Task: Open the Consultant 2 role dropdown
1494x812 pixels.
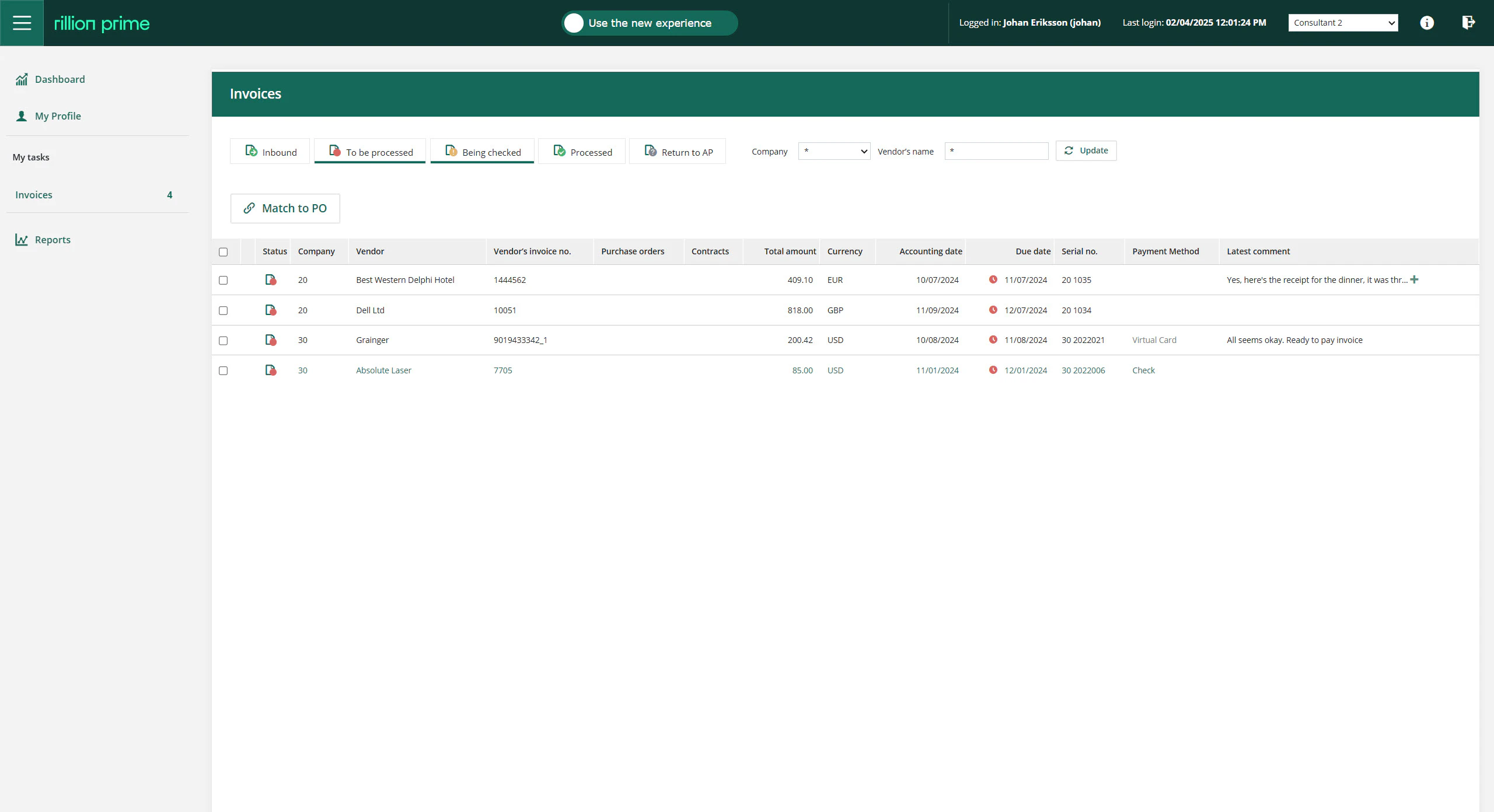Action: [1343, 23]
